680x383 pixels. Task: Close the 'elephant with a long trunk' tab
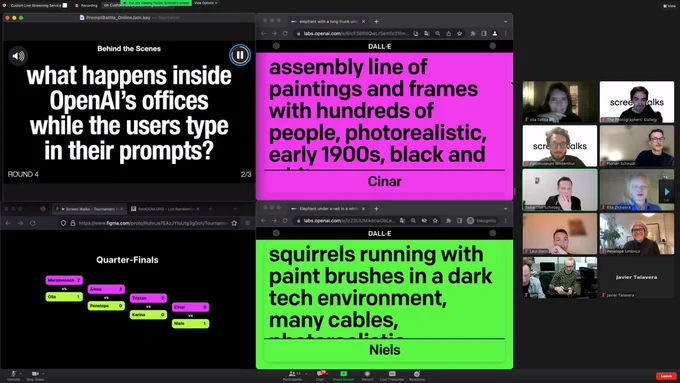click(363, 21)
